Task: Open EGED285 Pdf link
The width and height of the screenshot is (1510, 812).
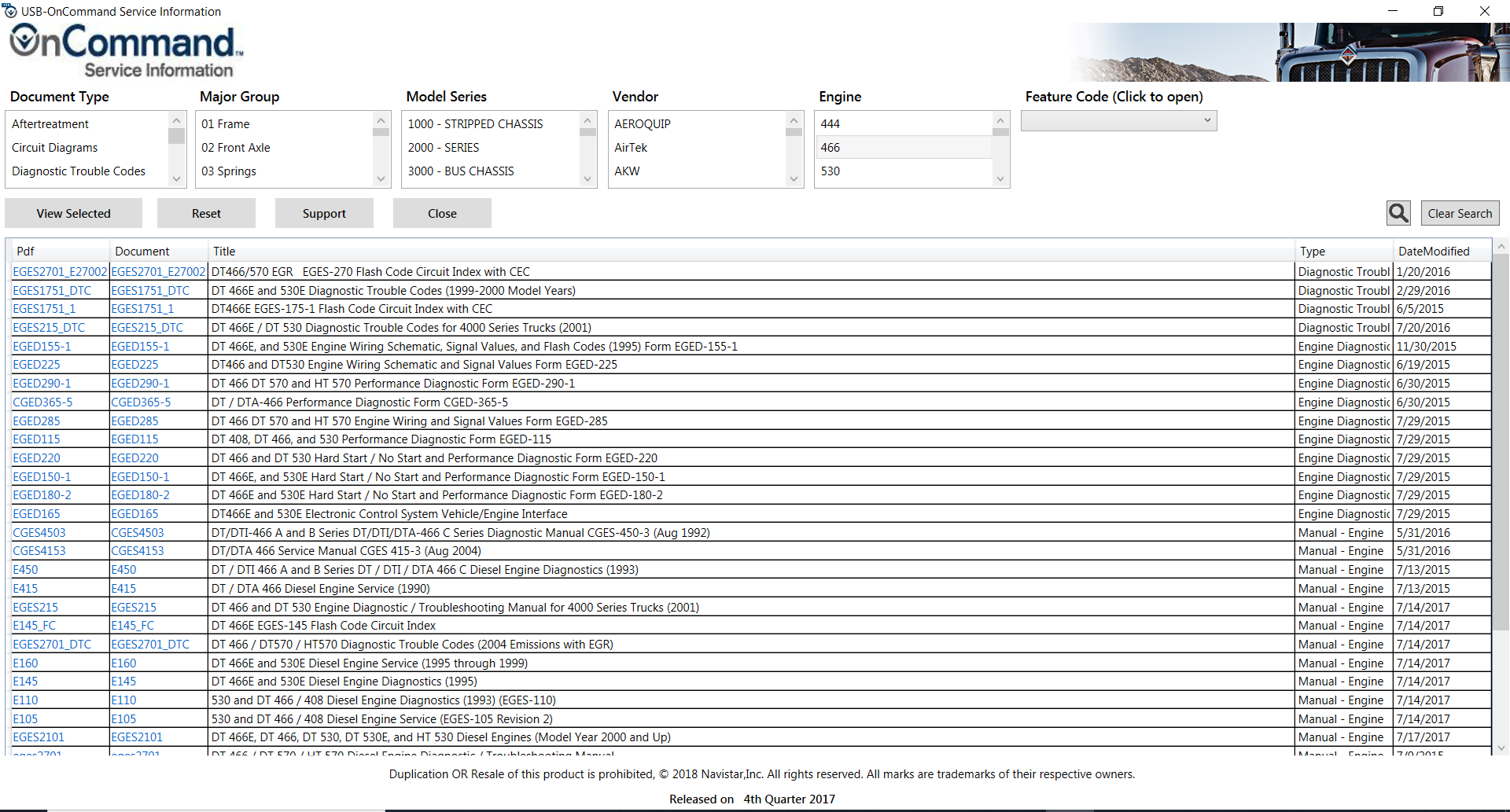Action: (x=36, y=421)
